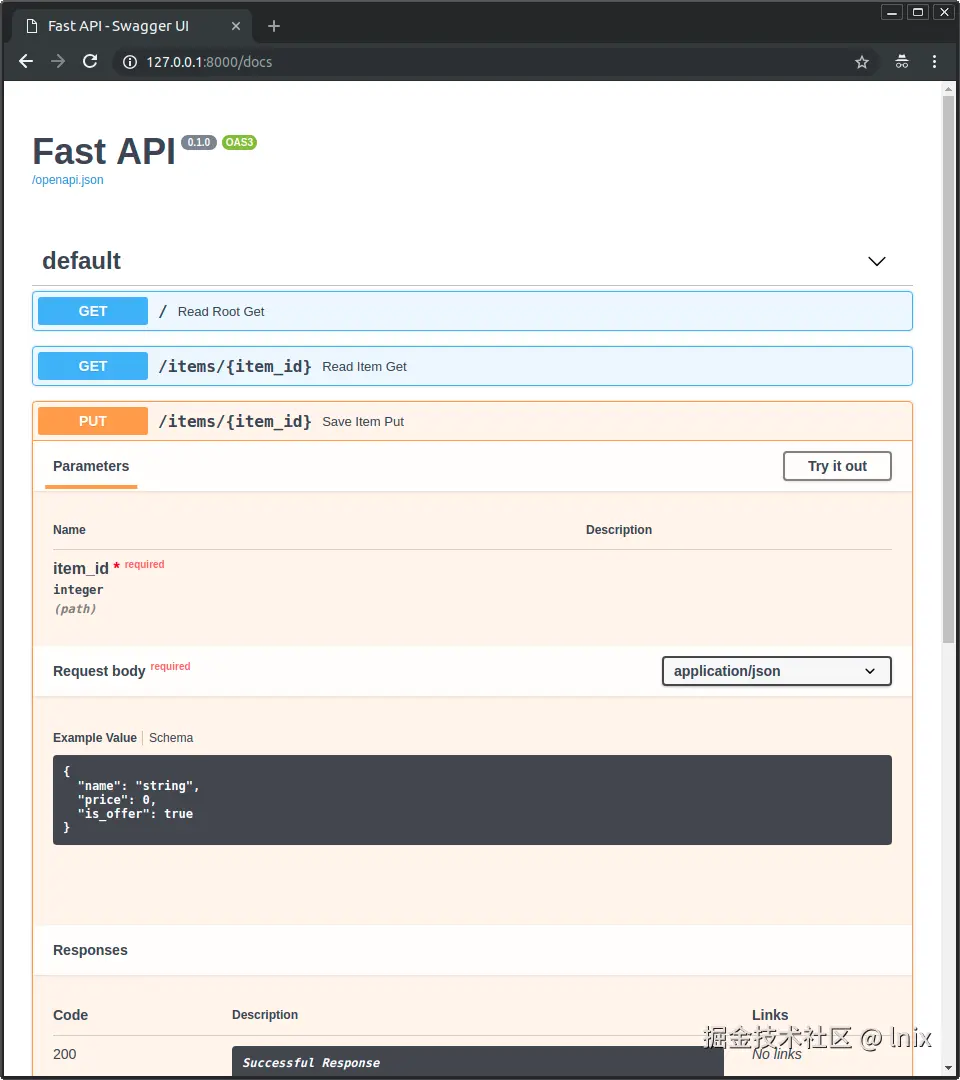Switch to the Schema tab
The image size is (960, 1080).
(x=171, y=738)
